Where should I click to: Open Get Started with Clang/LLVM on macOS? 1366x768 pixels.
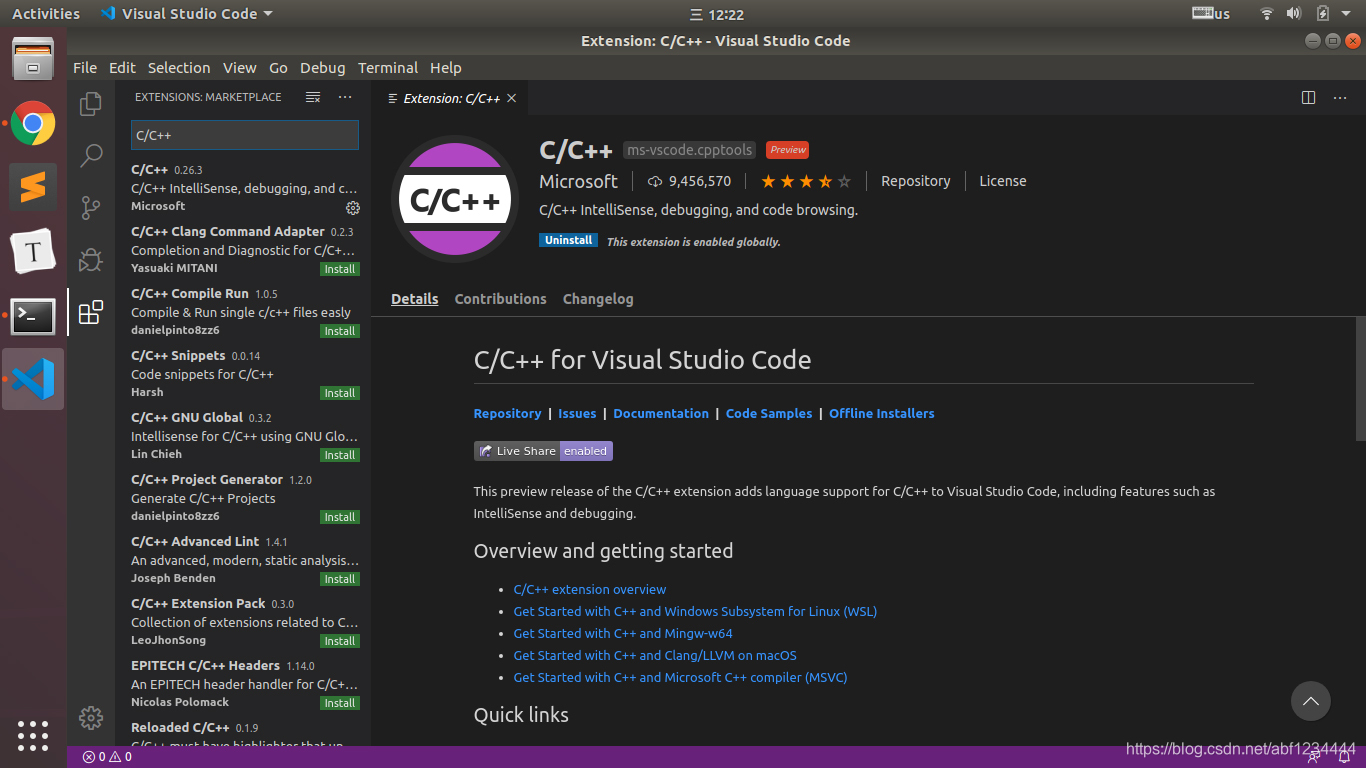tap(655, 656)
